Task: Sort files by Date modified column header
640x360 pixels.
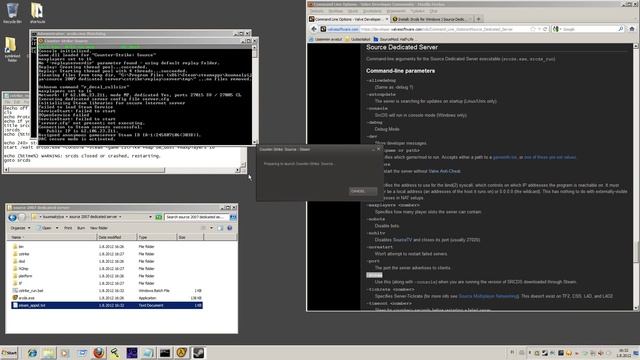Action: 117,237
